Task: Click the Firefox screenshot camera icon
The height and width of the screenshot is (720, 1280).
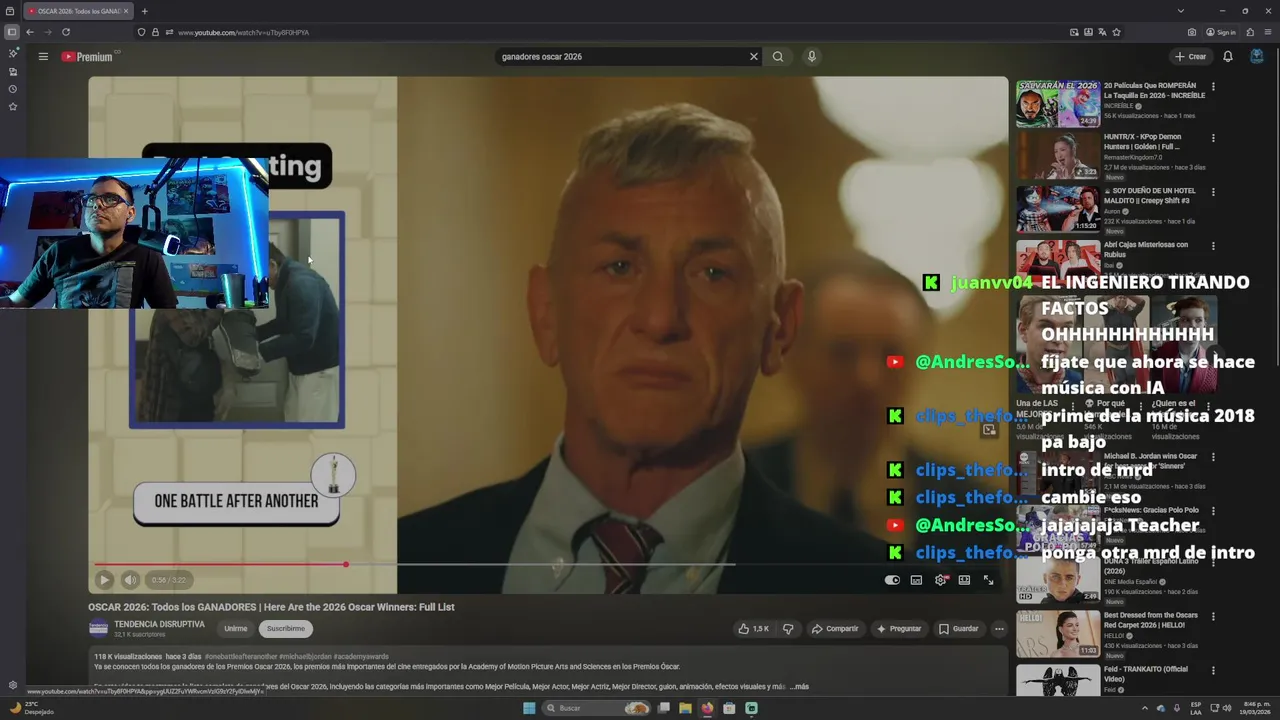Action: [x=1192, y=32]
